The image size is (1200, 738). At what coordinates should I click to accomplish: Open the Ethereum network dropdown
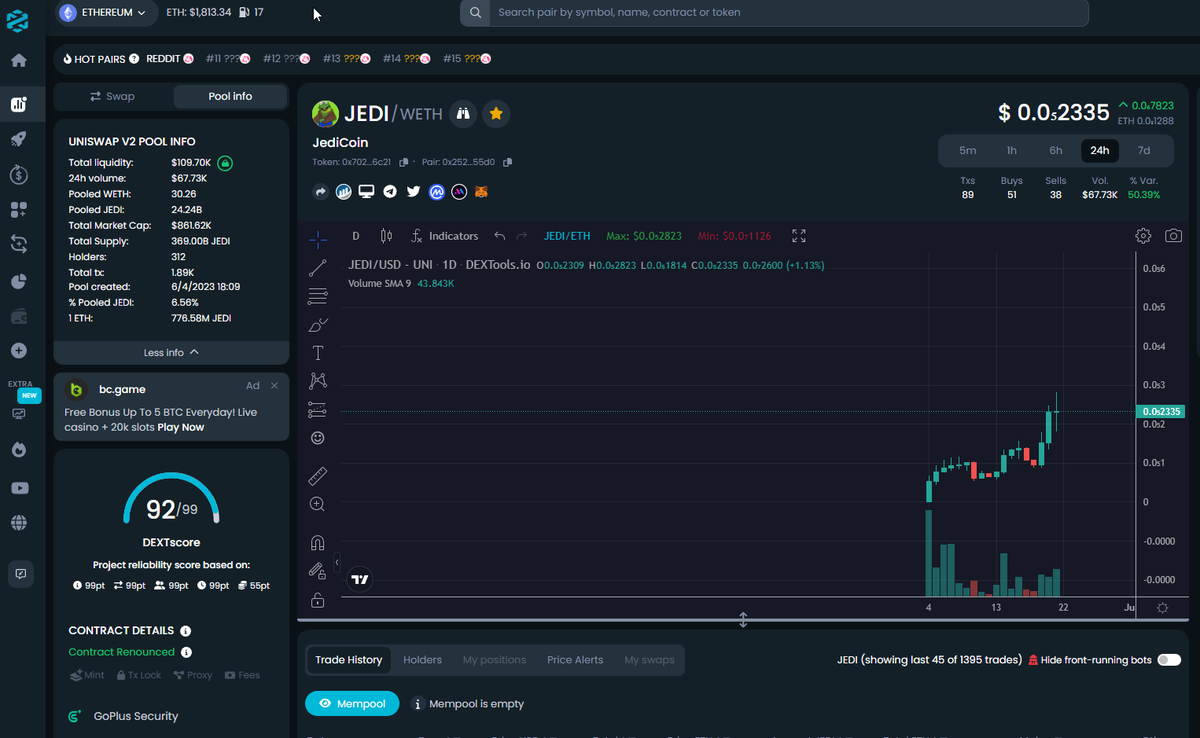coord(106,12)
